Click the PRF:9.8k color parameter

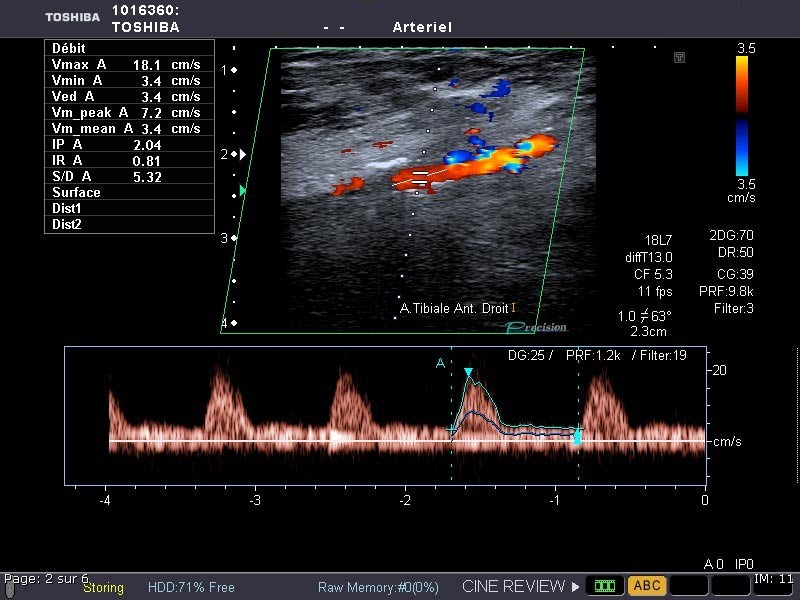(x=726, y=291)
